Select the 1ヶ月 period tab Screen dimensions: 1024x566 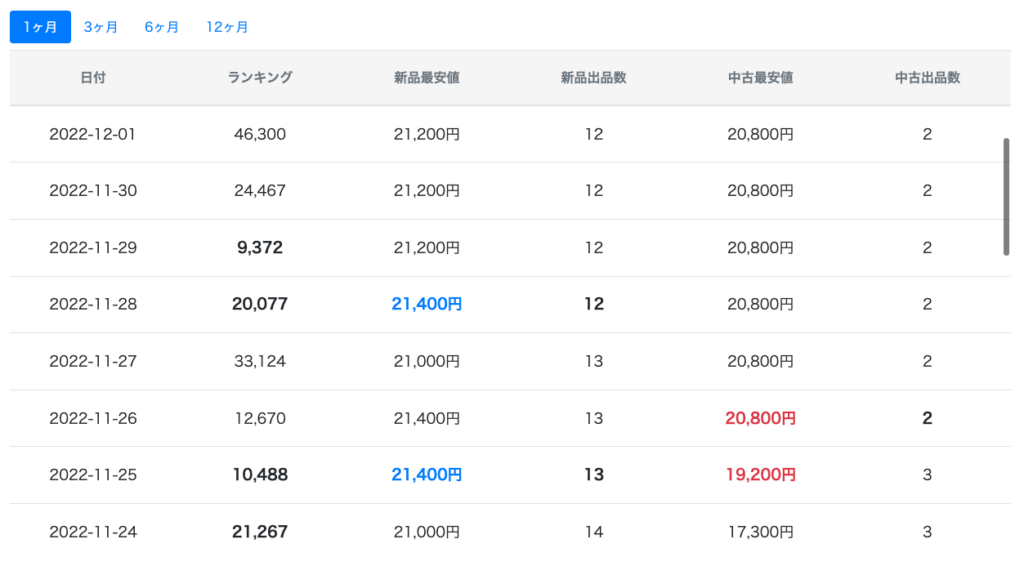pyautogui.click(x=40, y=27)
